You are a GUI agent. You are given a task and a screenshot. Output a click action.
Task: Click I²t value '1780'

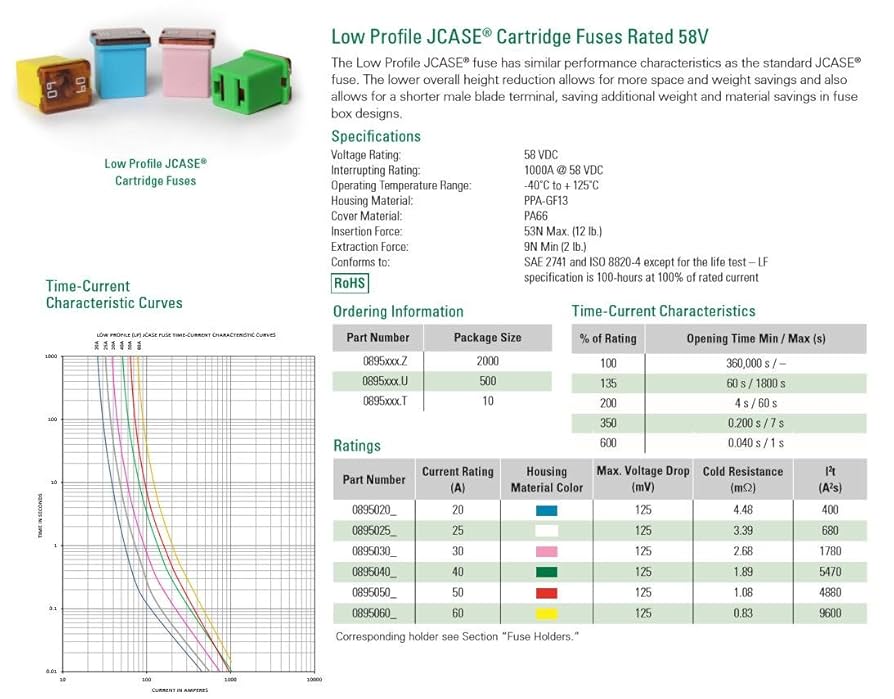830,551
